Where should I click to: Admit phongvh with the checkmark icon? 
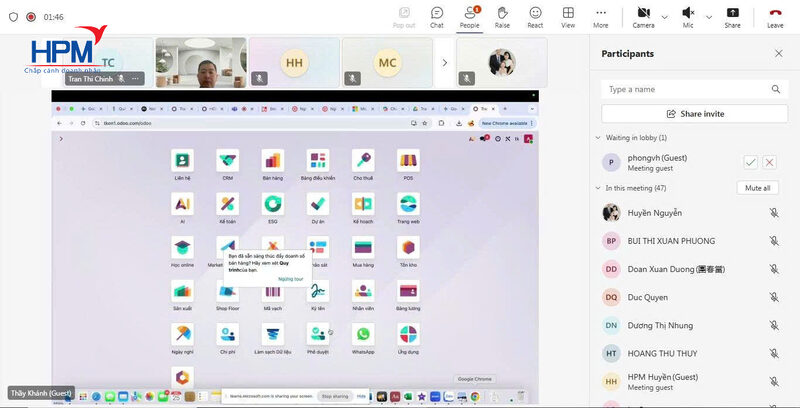750,162
